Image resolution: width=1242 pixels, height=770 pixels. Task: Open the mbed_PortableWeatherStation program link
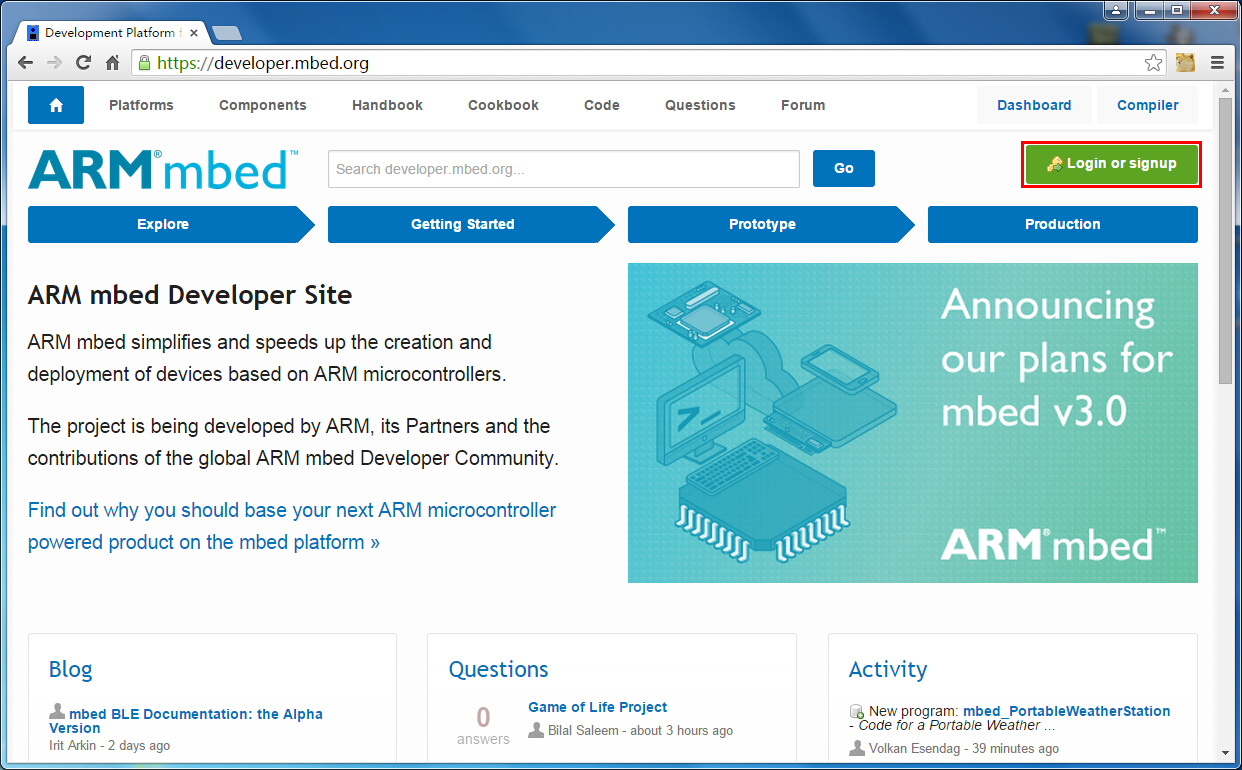click(x=1066, y=711)
